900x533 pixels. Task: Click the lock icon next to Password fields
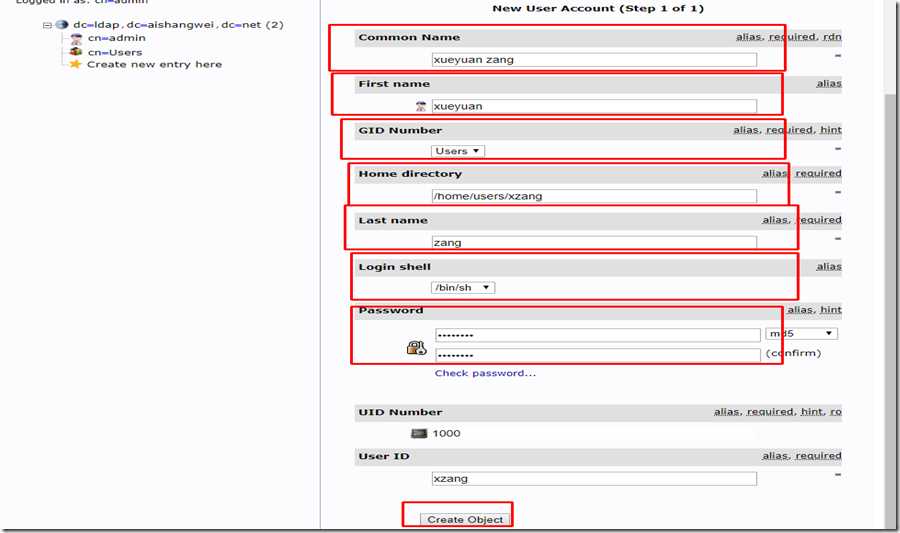click(416, 347)
